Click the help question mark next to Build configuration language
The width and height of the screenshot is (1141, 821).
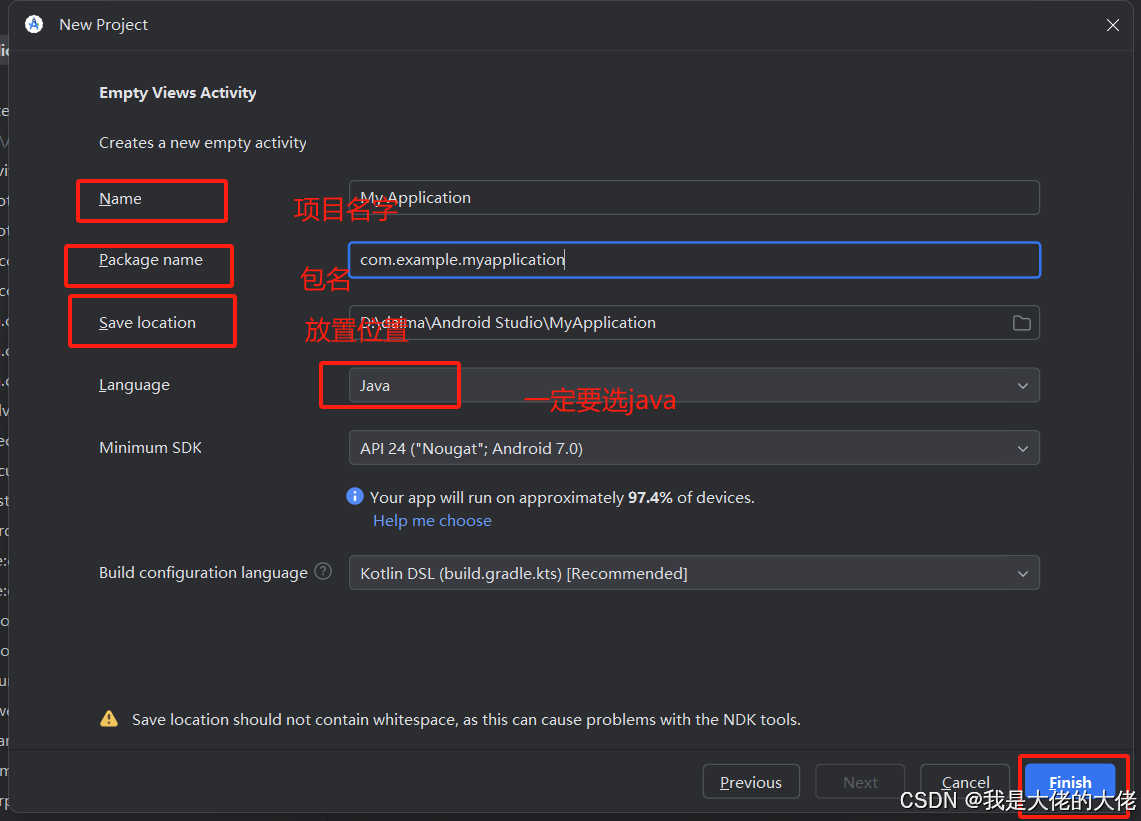point(323,572)
